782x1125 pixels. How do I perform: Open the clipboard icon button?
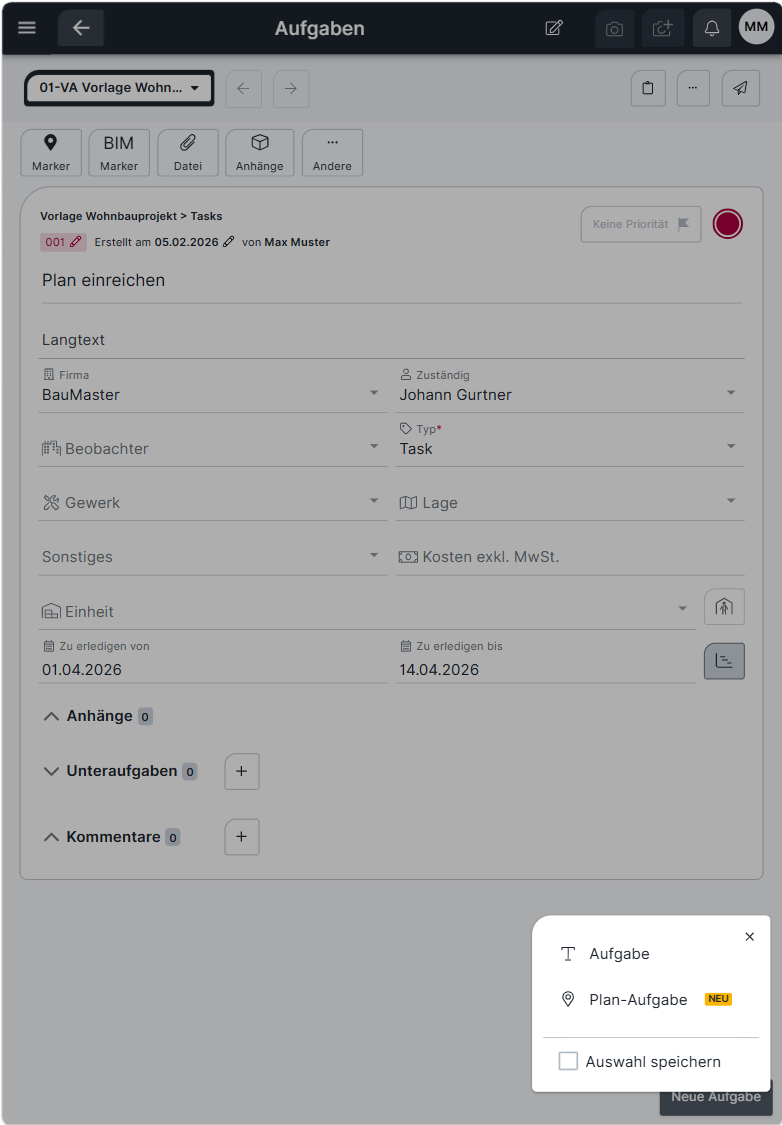[648, 88]
